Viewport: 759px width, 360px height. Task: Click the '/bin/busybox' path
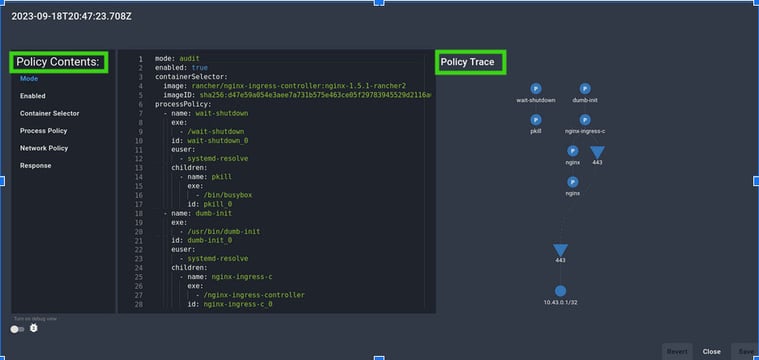point(228,195)
